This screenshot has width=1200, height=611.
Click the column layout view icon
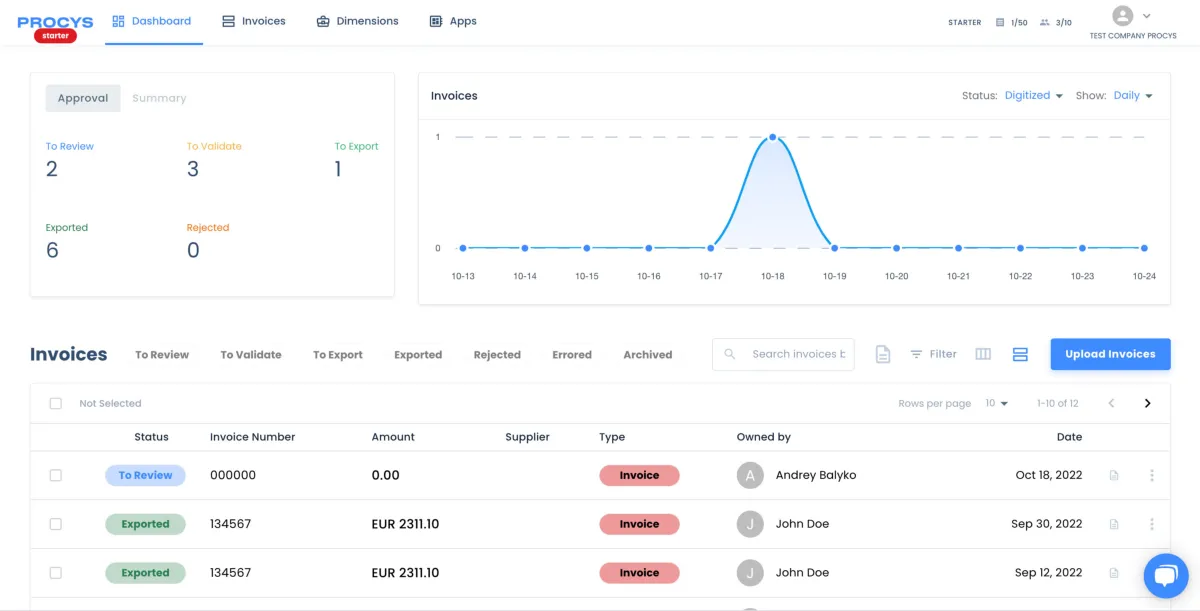tap(983, 354)
